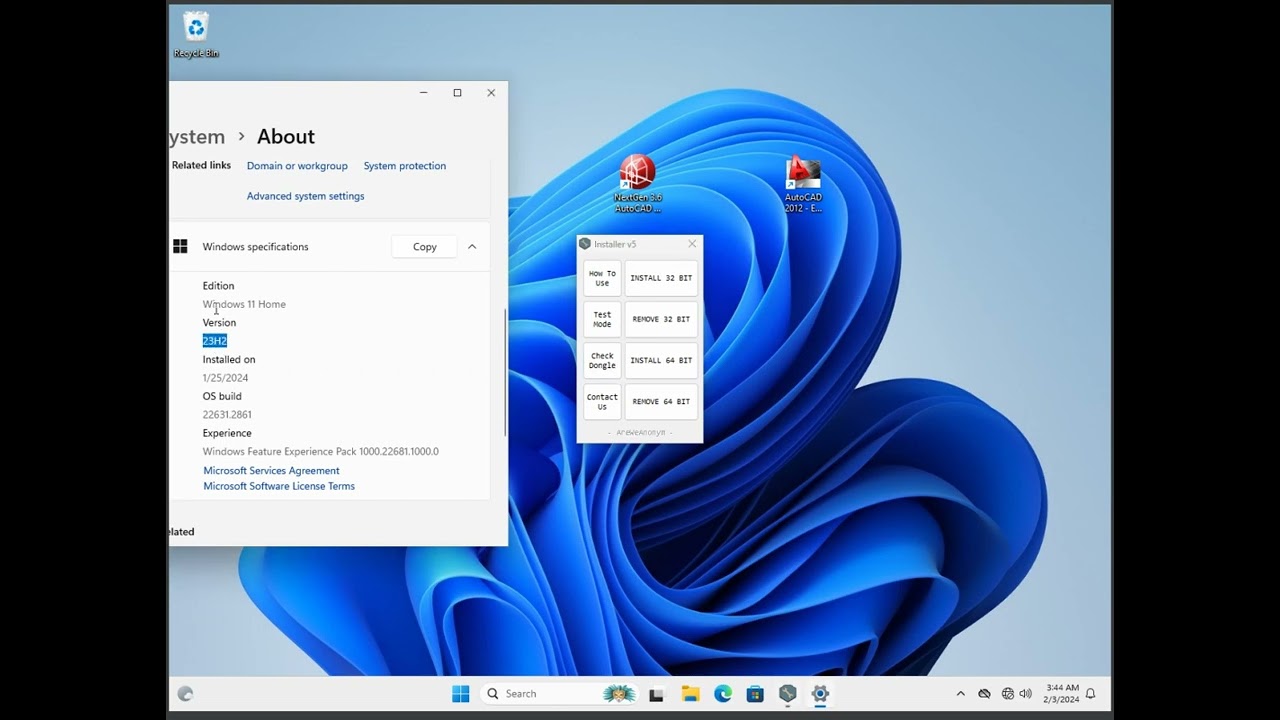The height and width of the screenshot is (720, 1280).
Task: Click the INSTALL 32 BIT button
Action: 661,278
